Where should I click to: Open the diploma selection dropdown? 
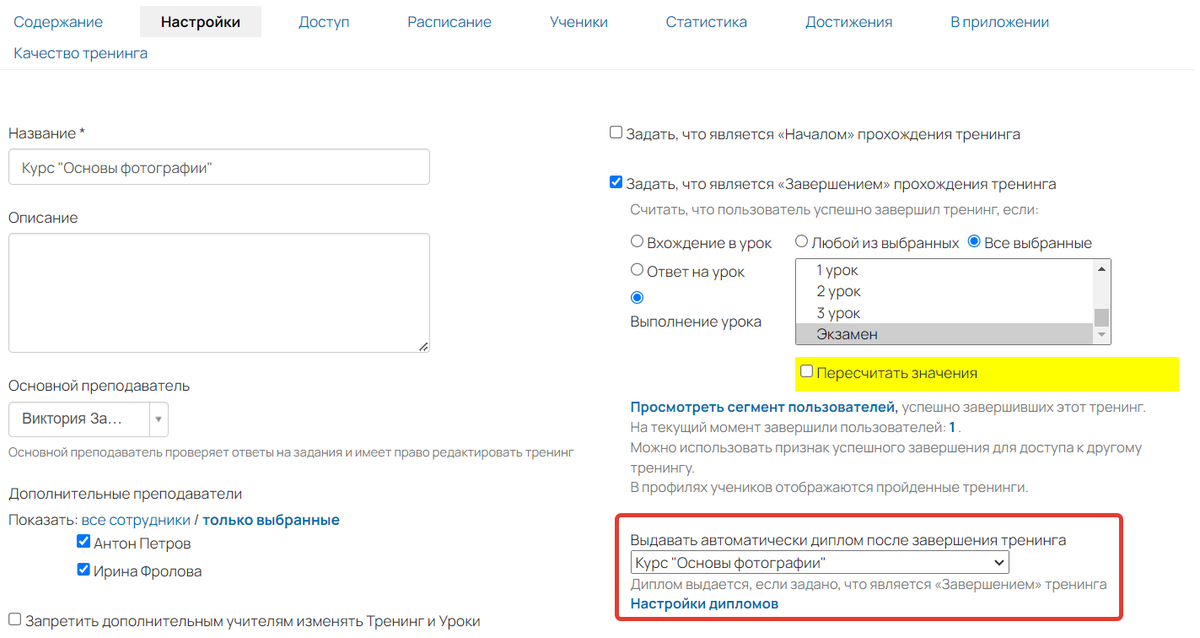(x=819, y=562)
